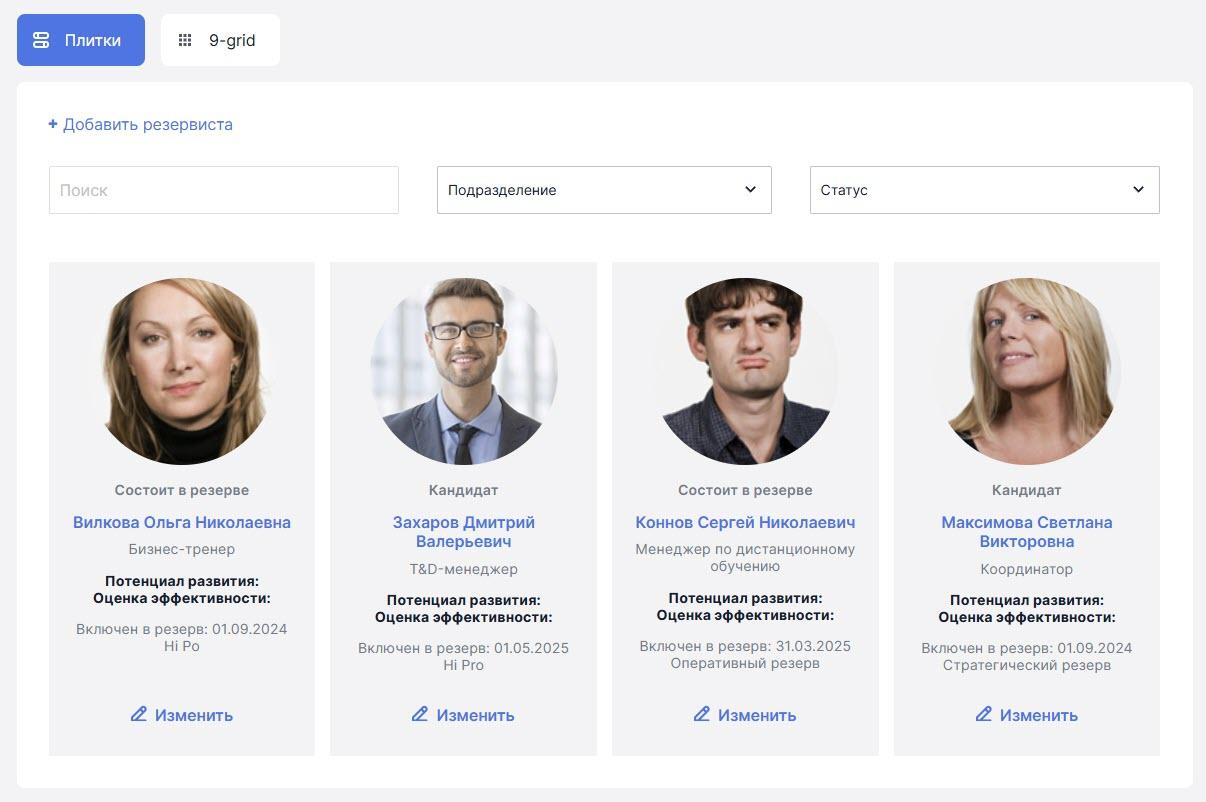Click pencil icon on Вилкова Ольга's card
This screenshot has height=802, width=1206.
click(x=139, y=714)
